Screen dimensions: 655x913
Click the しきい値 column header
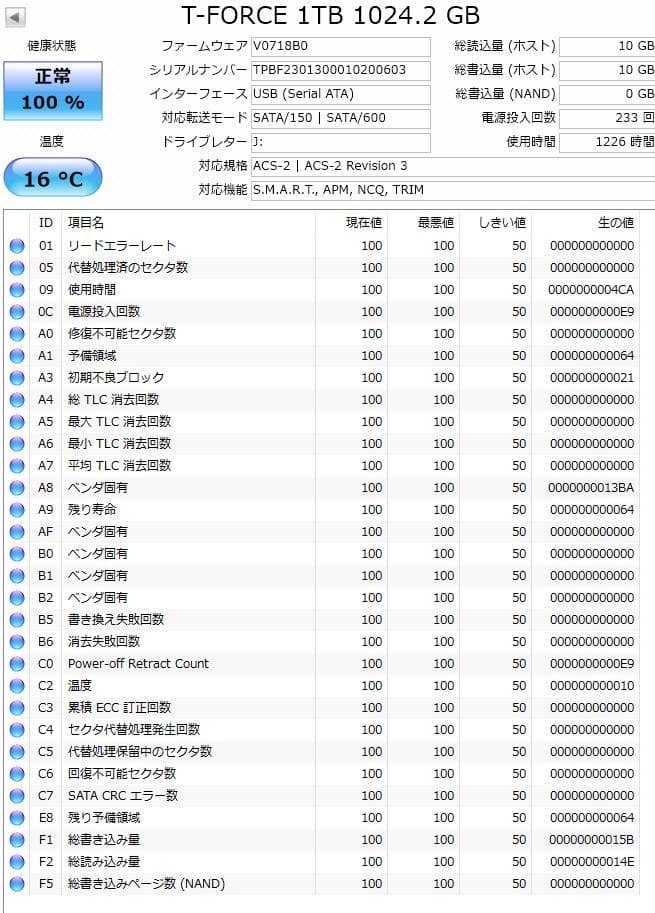click(495, 222)
